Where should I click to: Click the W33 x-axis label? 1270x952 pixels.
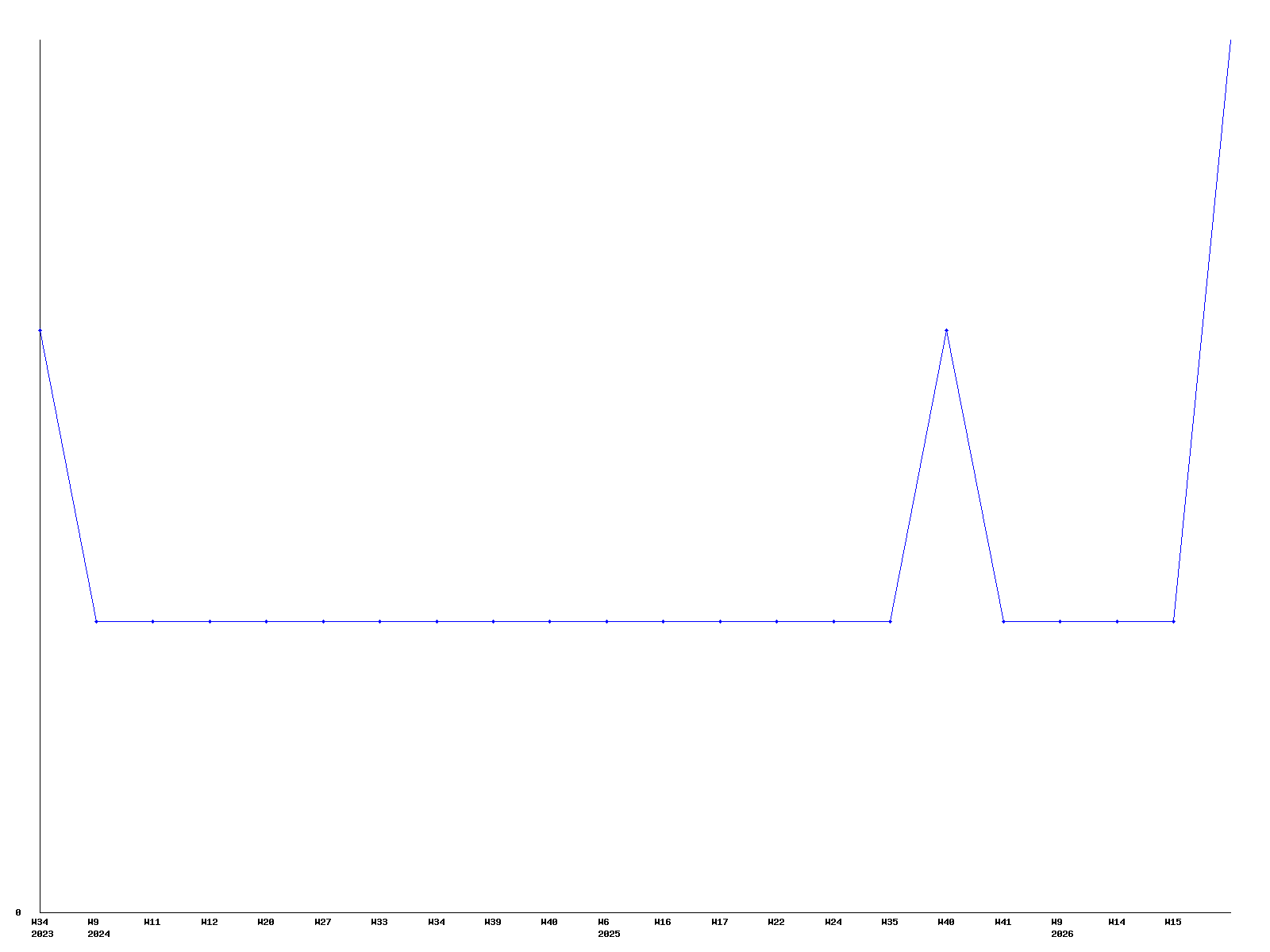click(379, 922)
